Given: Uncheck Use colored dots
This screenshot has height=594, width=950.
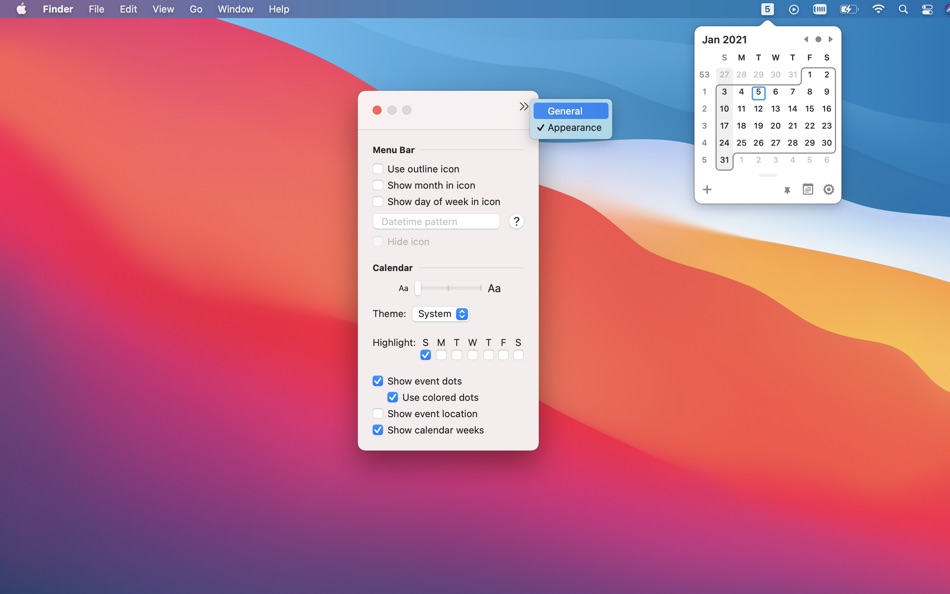Looking at the screenshot, I should pos(393,397).
